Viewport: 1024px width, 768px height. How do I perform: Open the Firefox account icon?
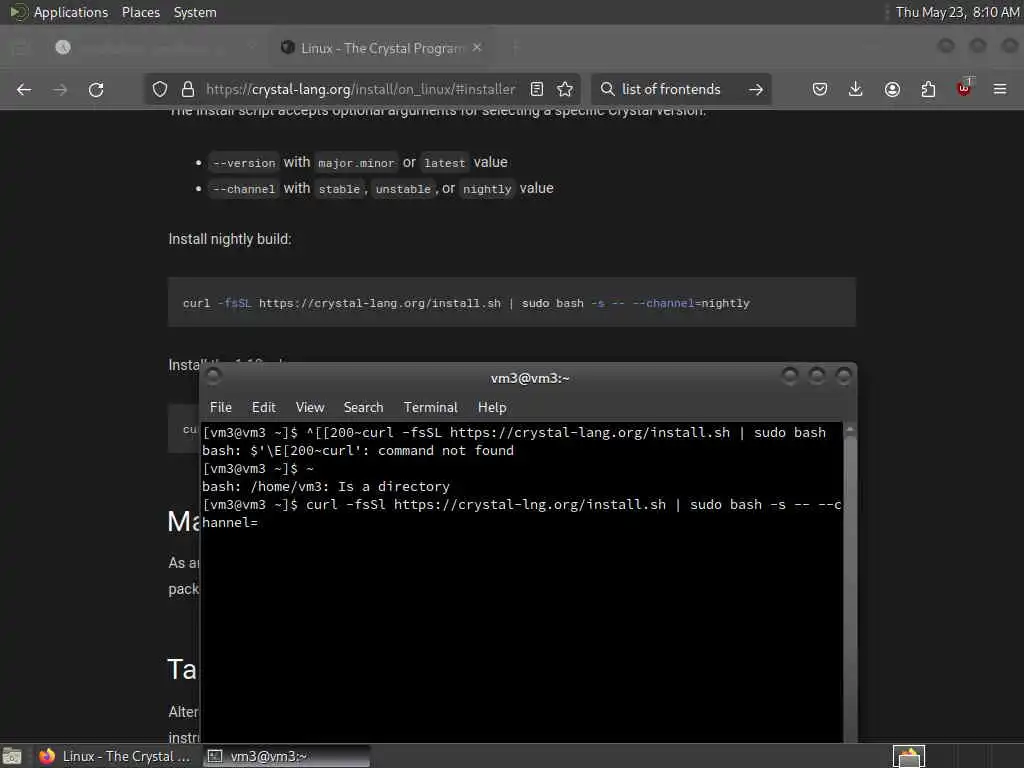(892, 89)
